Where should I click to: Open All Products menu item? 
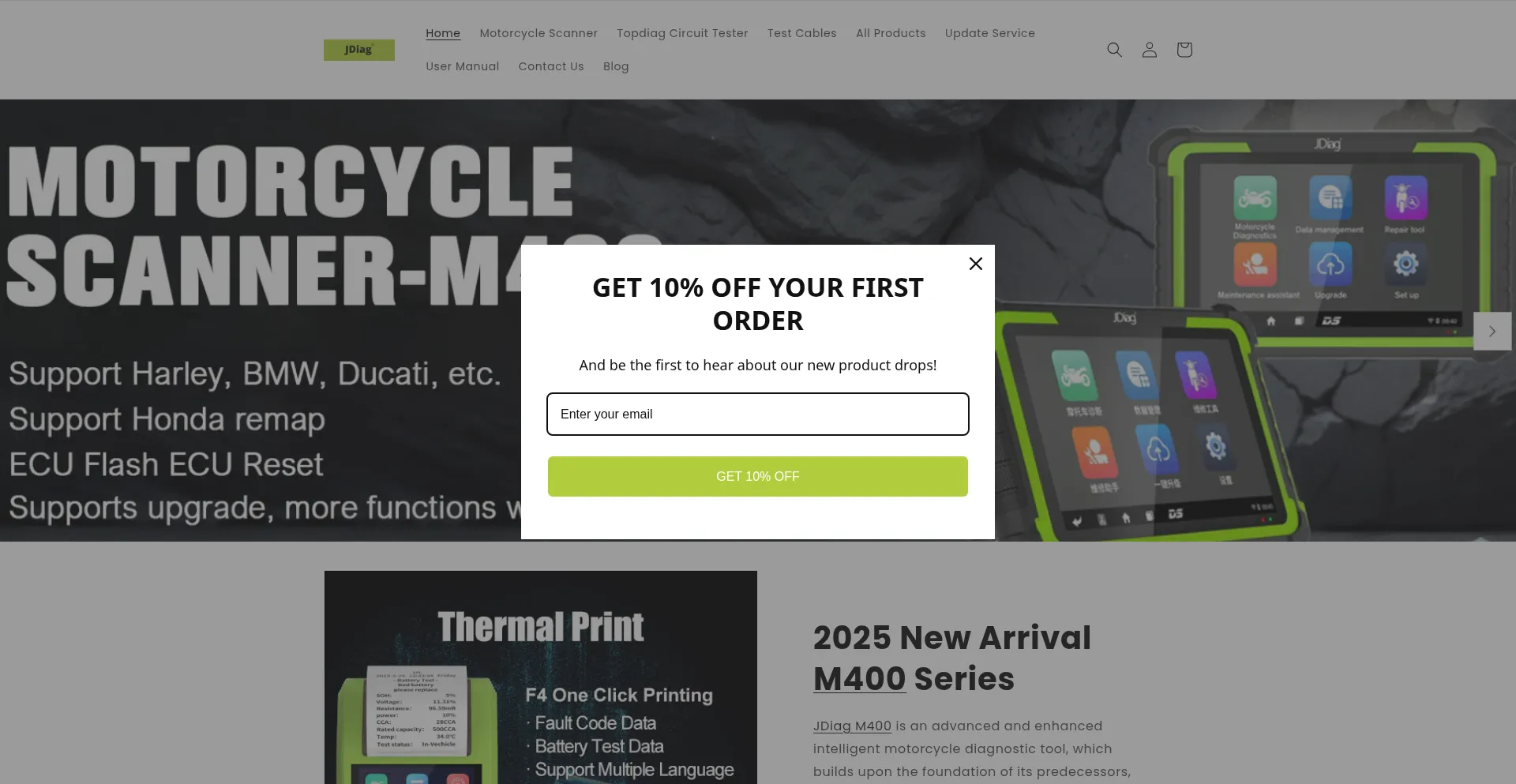click(x=891, y=33)
